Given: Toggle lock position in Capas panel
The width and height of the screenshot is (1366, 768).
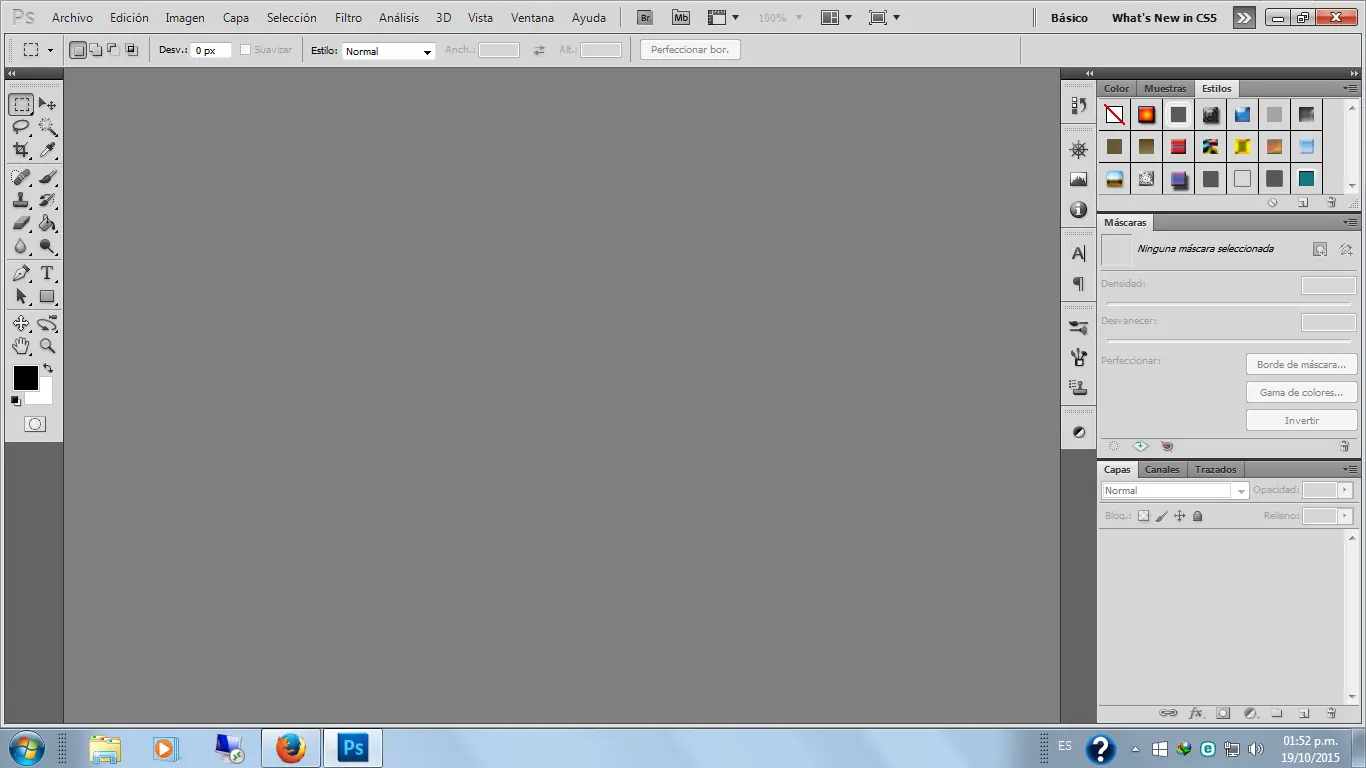Looking at the screenshot, I should (x=1180, y=516).
